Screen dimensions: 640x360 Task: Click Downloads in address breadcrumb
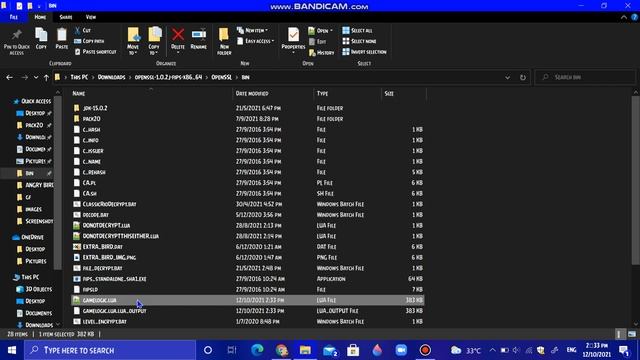pyautogui.click(x=111, y=77)
